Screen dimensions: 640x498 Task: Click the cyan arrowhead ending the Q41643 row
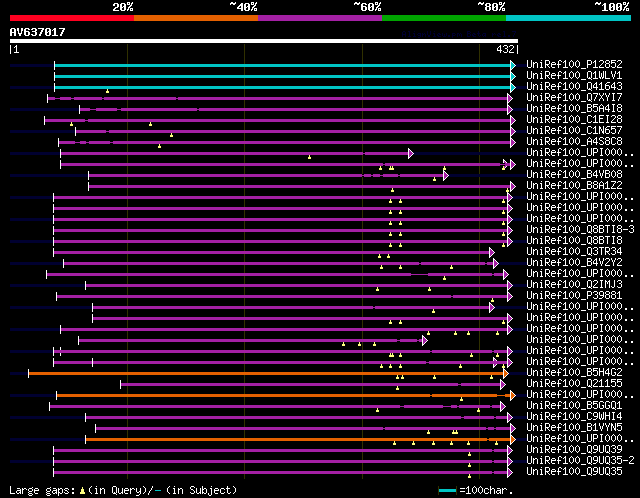pos(513,87)
